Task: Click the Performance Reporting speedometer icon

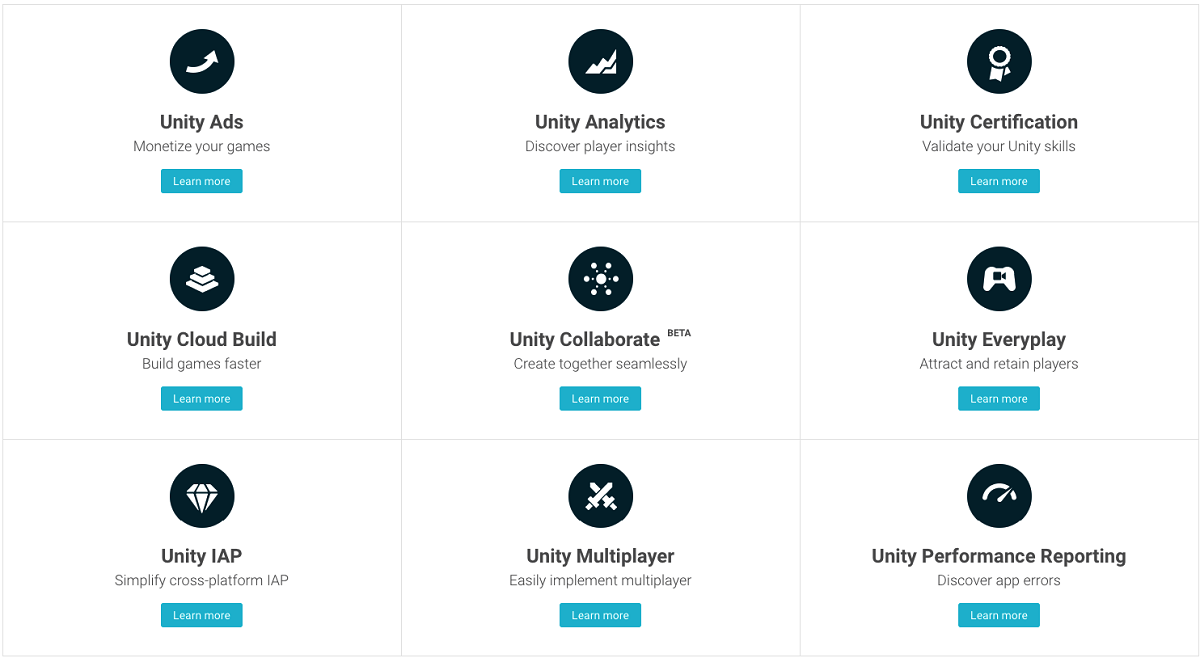Action: [x=999, y=496]
